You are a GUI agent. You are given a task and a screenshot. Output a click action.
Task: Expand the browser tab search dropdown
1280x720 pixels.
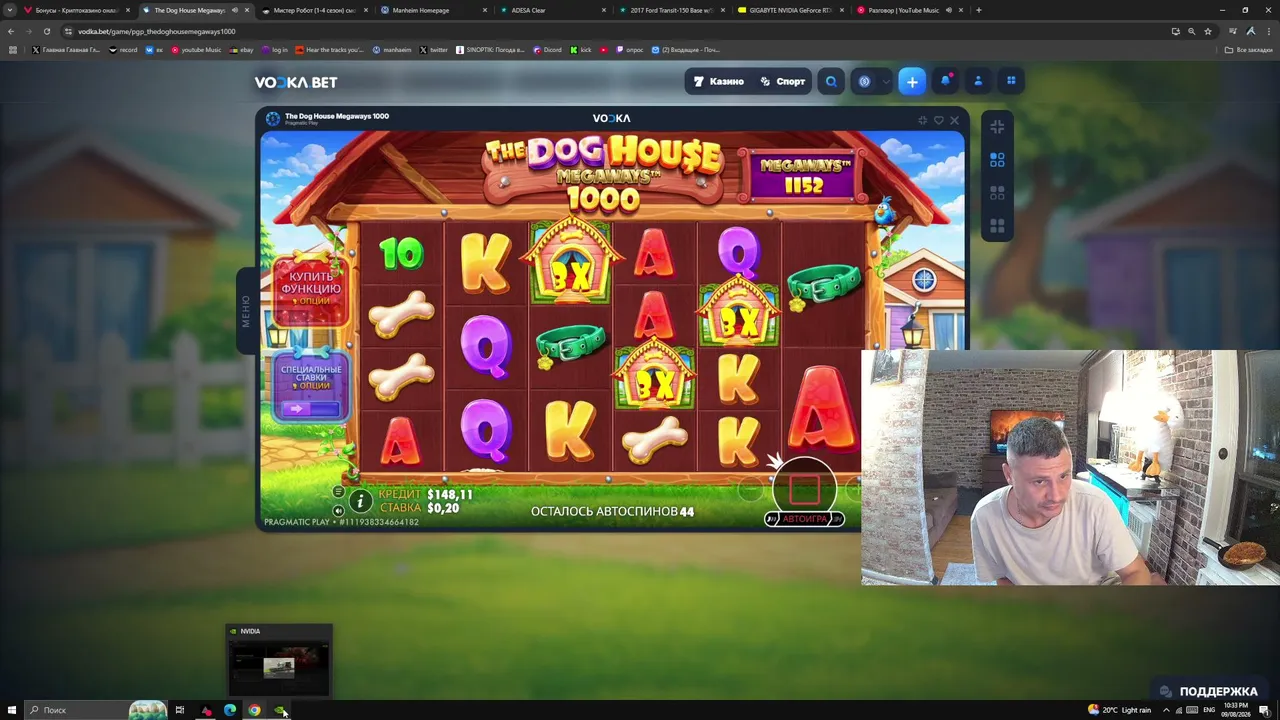tap(10, 10)
